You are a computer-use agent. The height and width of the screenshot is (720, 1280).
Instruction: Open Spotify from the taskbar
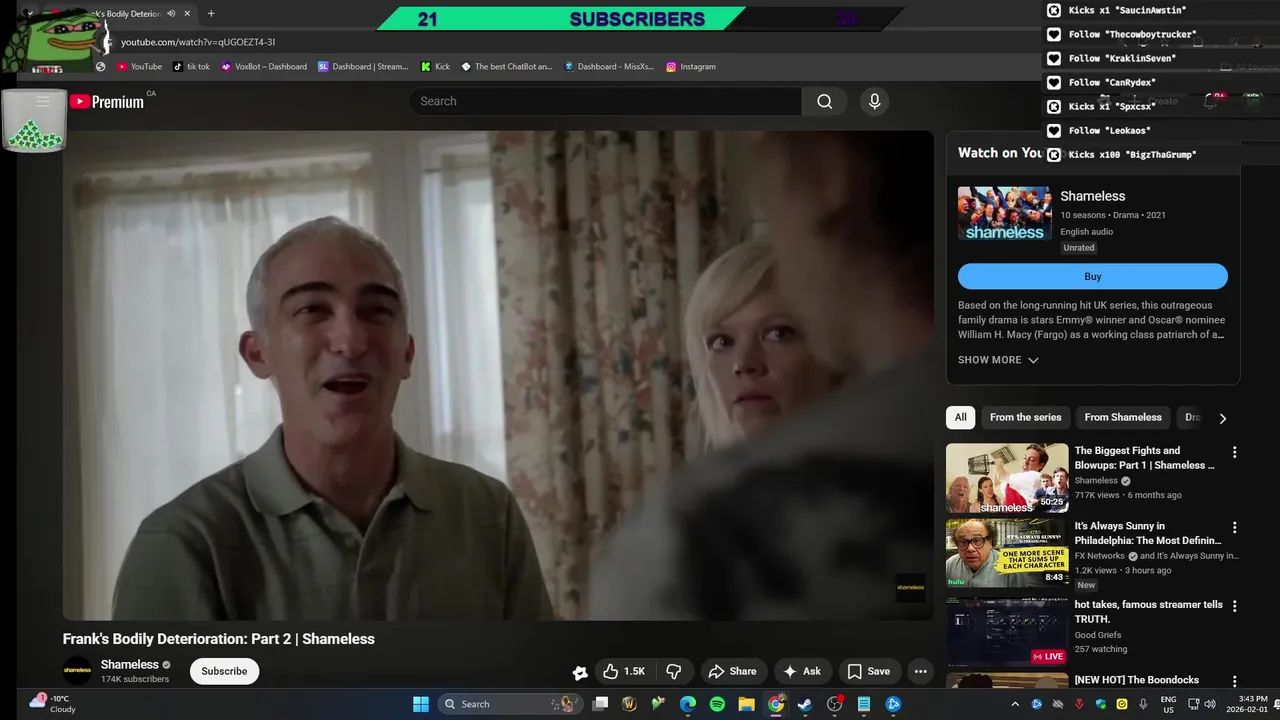point(717,704)
